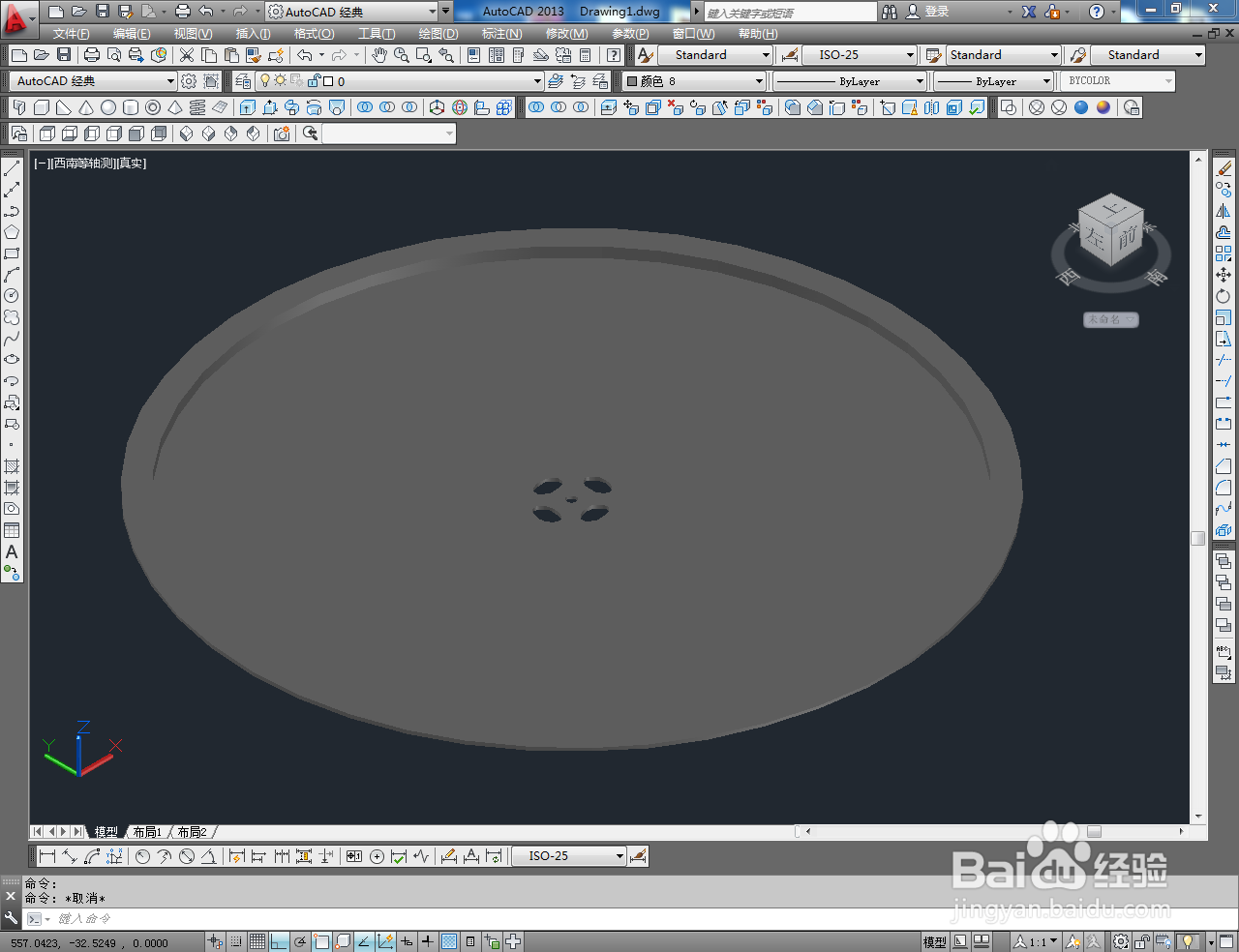This screenshot has width=1239, height=952.
Task: Click the 3D Rotate gizmo icon
Action: click(460, 107)
